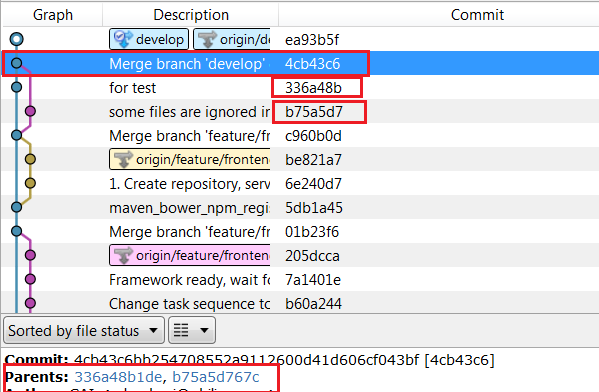The image size is (599, 392).
Task: Select the 'for test' commit row
Action: [x=300, y=87]
